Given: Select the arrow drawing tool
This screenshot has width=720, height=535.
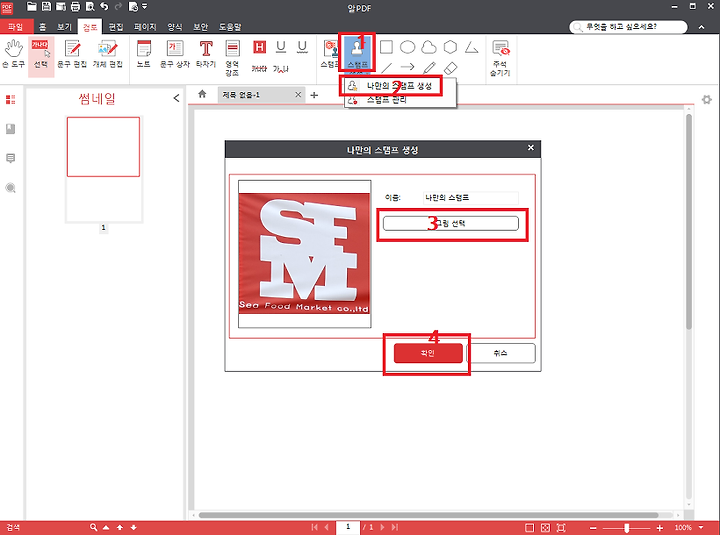Looking at the screenshot, I should [x=407, y=68].
